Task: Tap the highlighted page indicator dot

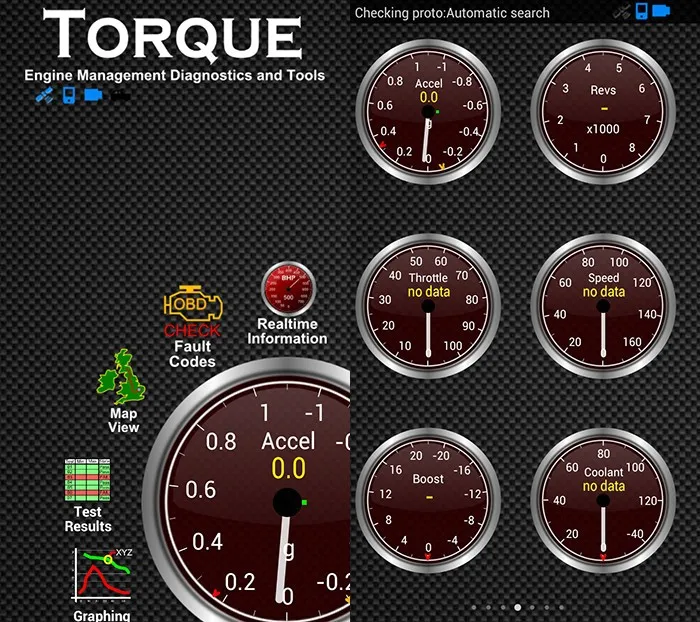Action: tap(517, 607)
